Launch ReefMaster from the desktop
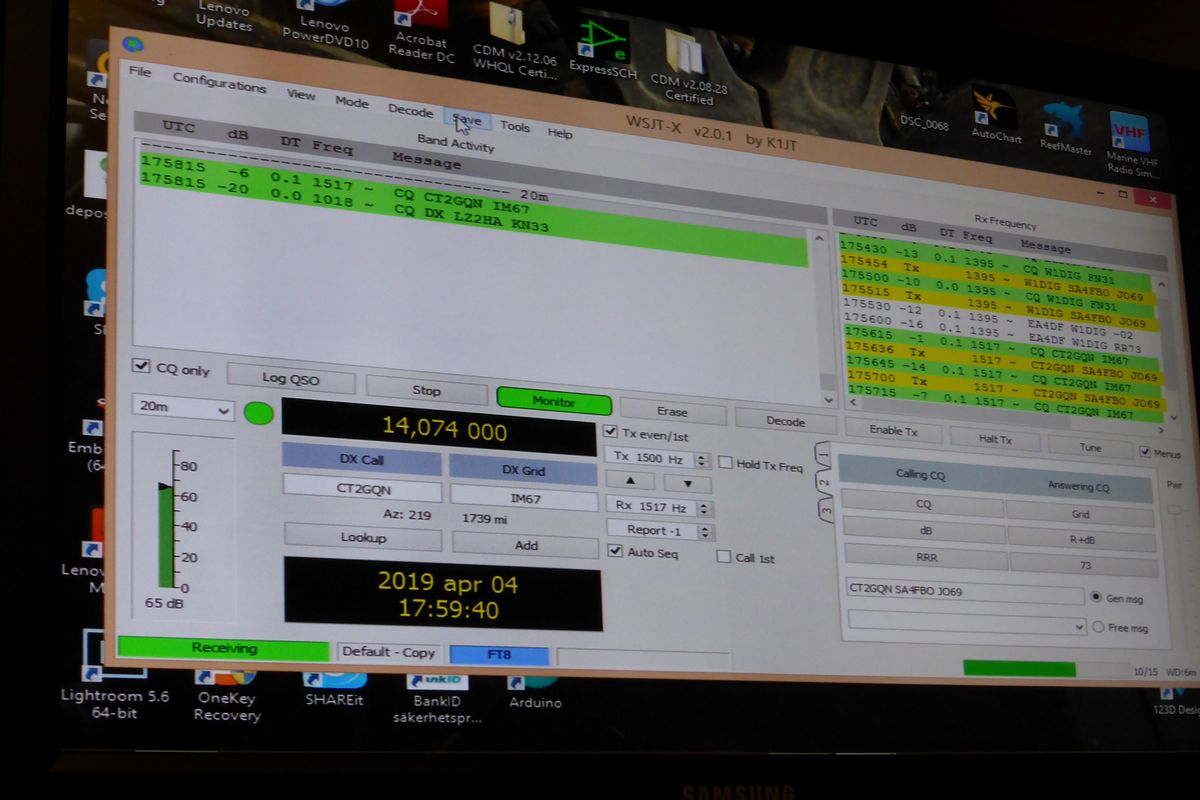Screen dimensions: 1200x800 point(1066,125)
